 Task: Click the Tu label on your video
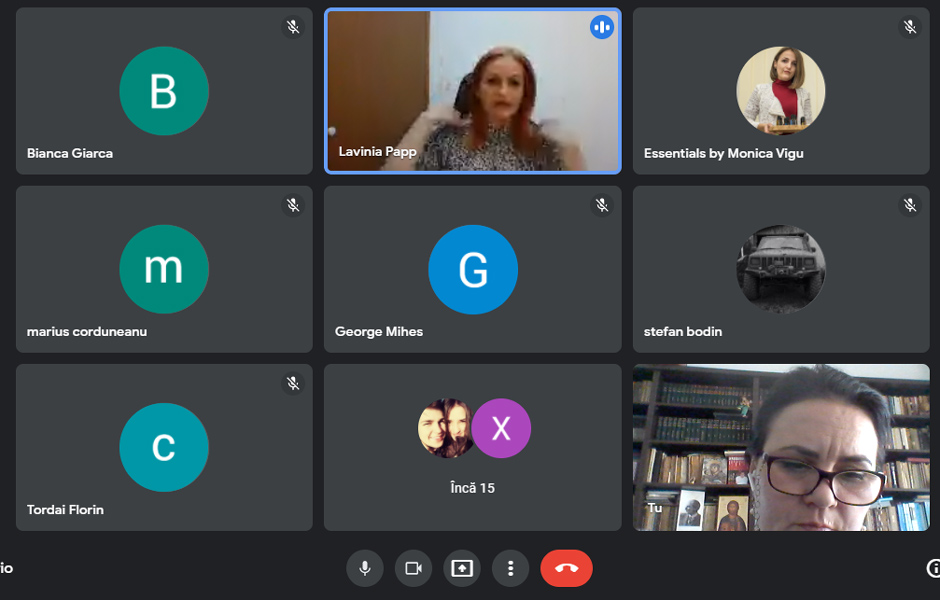click(654, 508)
